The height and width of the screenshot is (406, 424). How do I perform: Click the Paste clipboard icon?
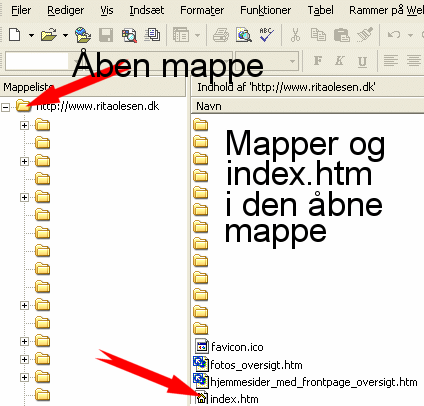[341, 35]
